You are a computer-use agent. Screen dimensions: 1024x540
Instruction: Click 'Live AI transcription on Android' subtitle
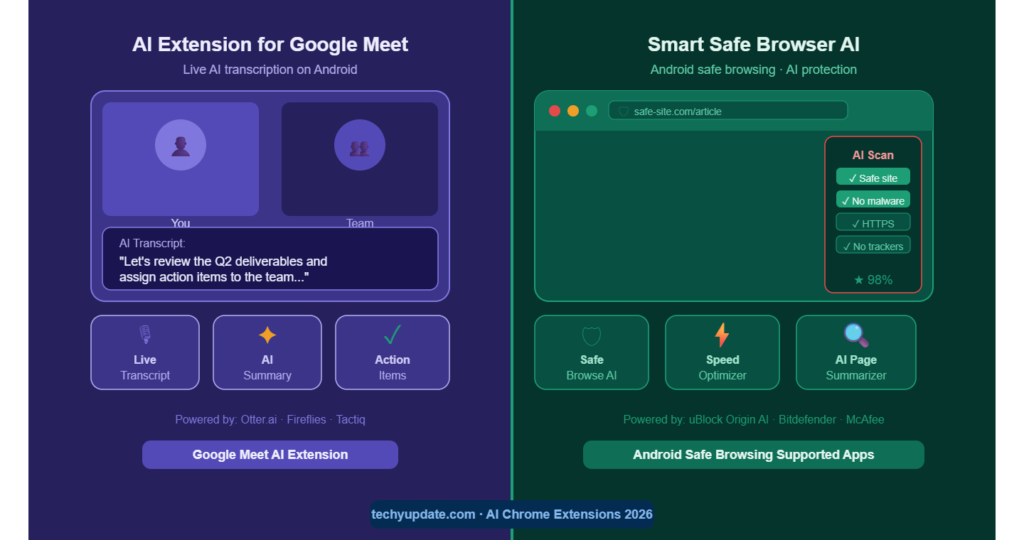tap(270, 69)
